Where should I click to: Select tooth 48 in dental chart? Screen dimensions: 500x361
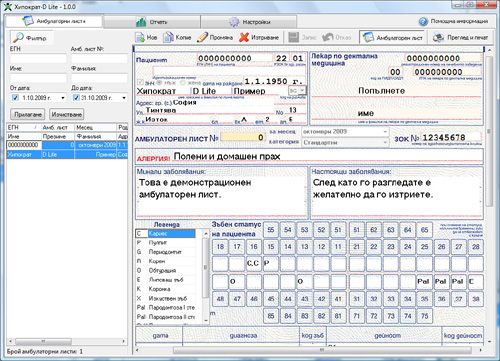[220, 299]
